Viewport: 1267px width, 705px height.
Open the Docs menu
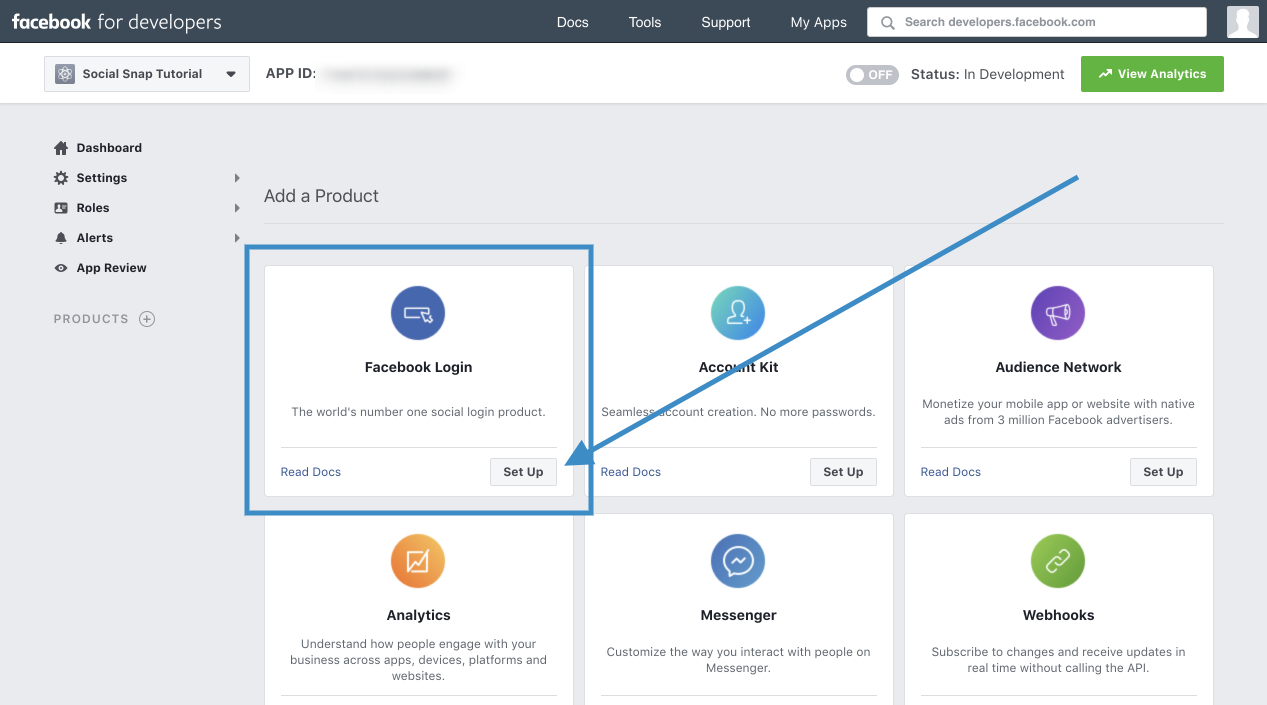pos(572,21)
